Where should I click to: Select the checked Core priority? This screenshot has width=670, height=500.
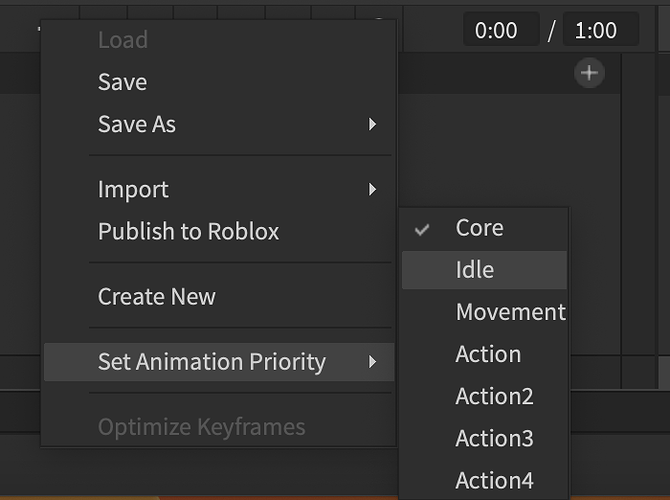[x=480, y=228]
